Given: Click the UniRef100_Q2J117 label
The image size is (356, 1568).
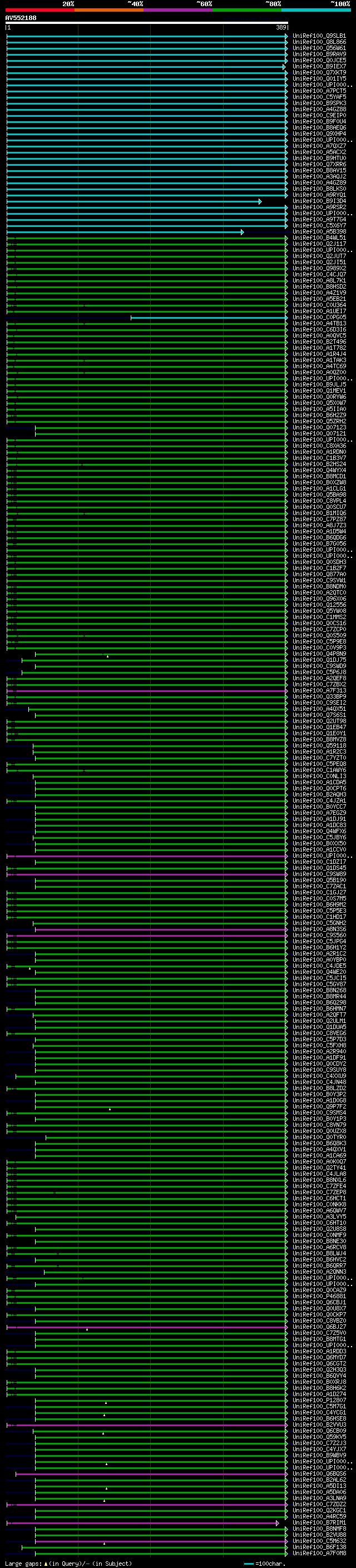Looking at the screenshot, I should (319, 244).
